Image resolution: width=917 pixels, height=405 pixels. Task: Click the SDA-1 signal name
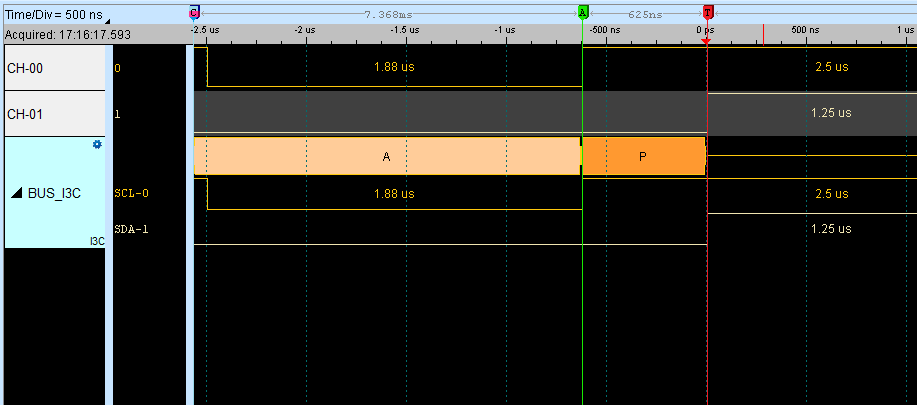132,229
